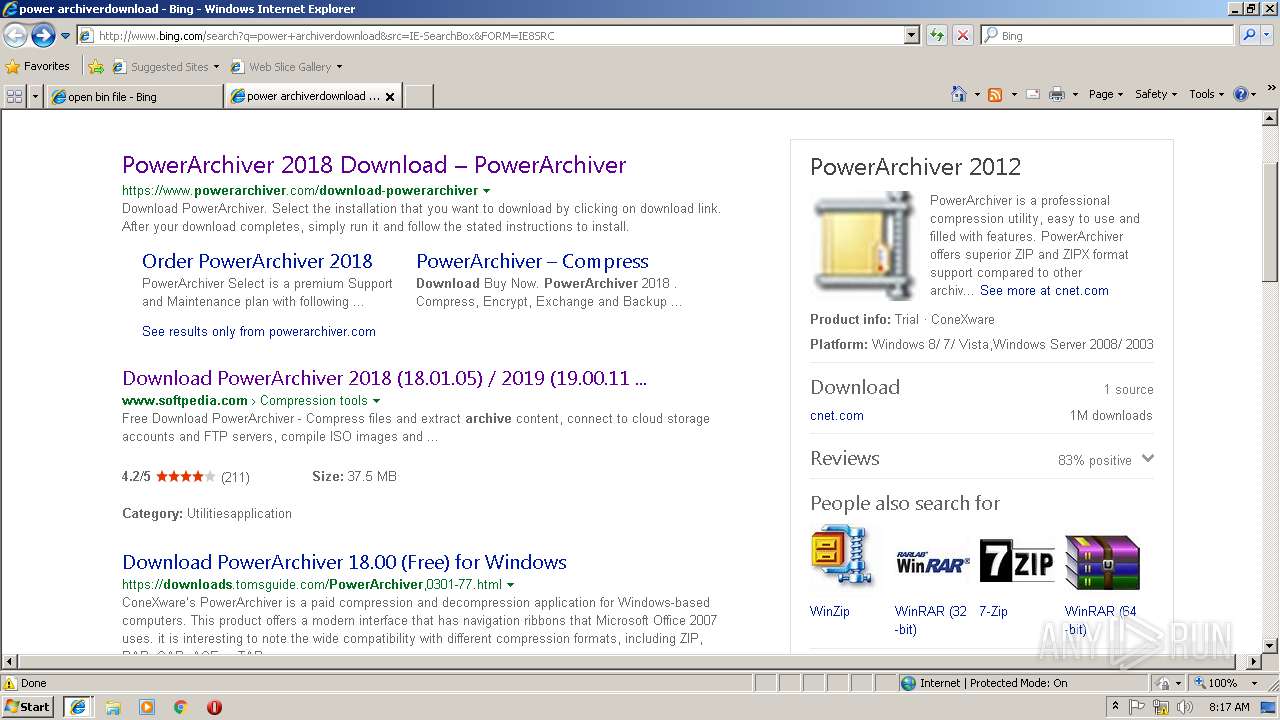Image resolution: width=1280 pixels, height=720 pixels.
Task: Click the WinRAR (64-bit) books icon
Action: coord(1102,562)
